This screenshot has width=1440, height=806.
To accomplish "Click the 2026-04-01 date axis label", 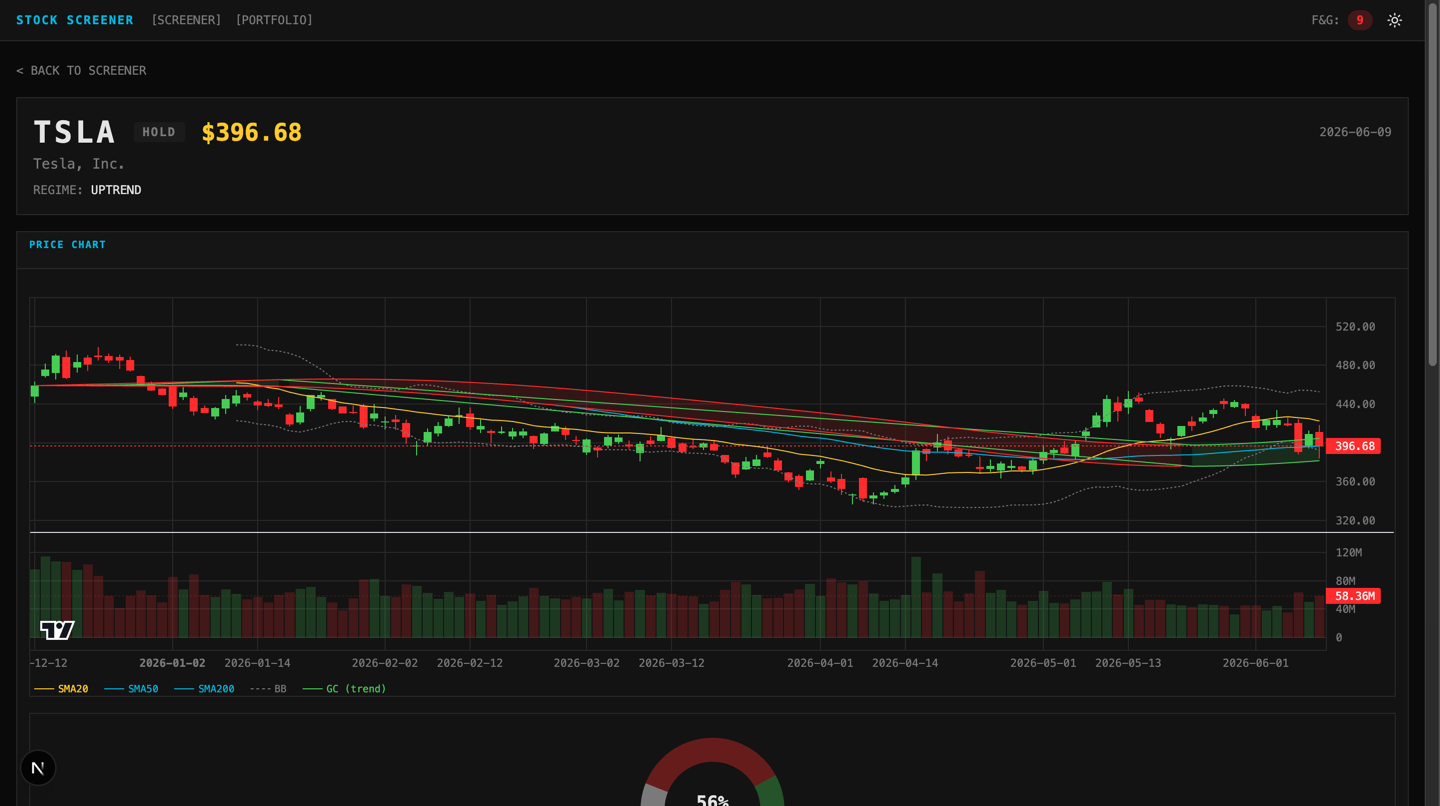I will (x=820, y=663).
